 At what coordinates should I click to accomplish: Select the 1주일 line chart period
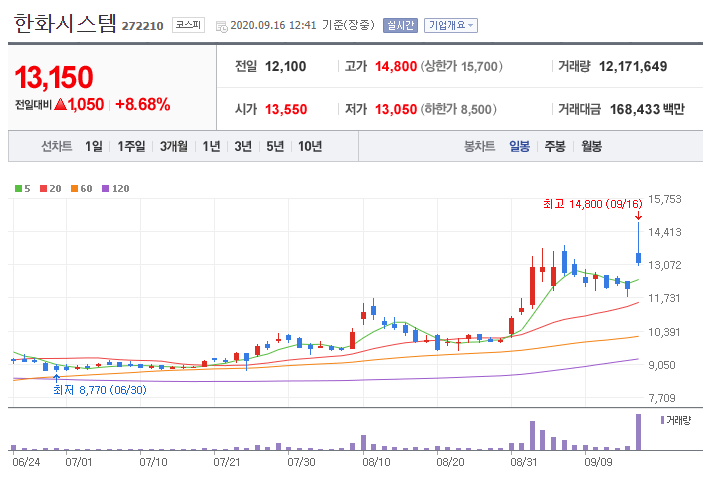click(131, 146)
